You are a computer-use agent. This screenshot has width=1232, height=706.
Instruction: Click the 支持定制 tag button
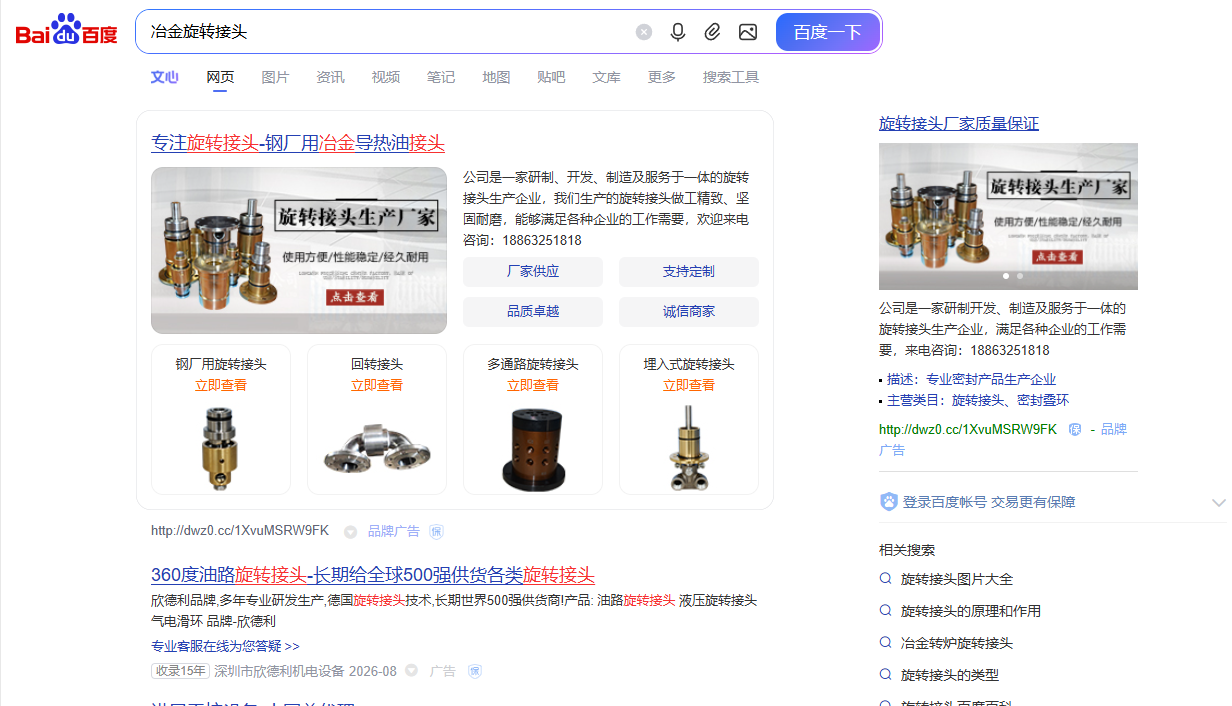coord(689,272)
